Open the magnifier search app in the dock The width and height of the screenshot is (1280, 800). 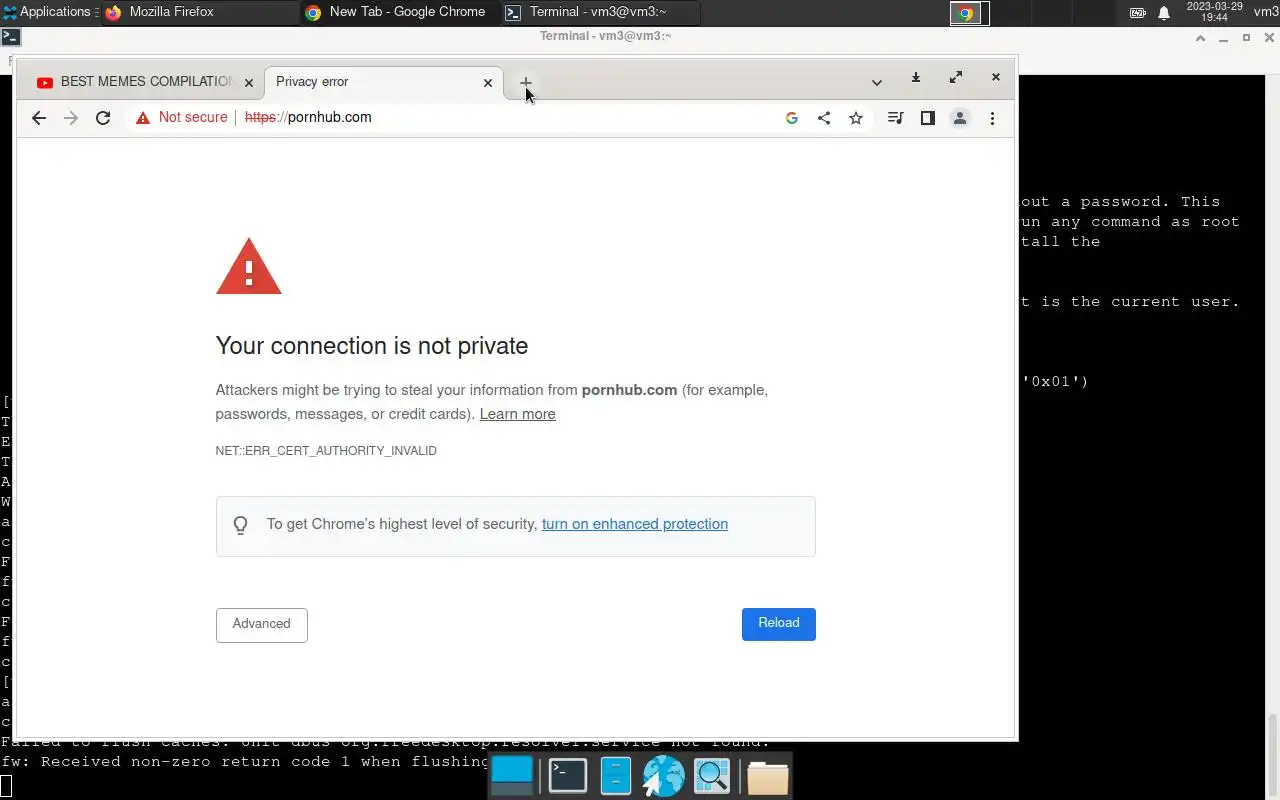[x=713, y=776]
